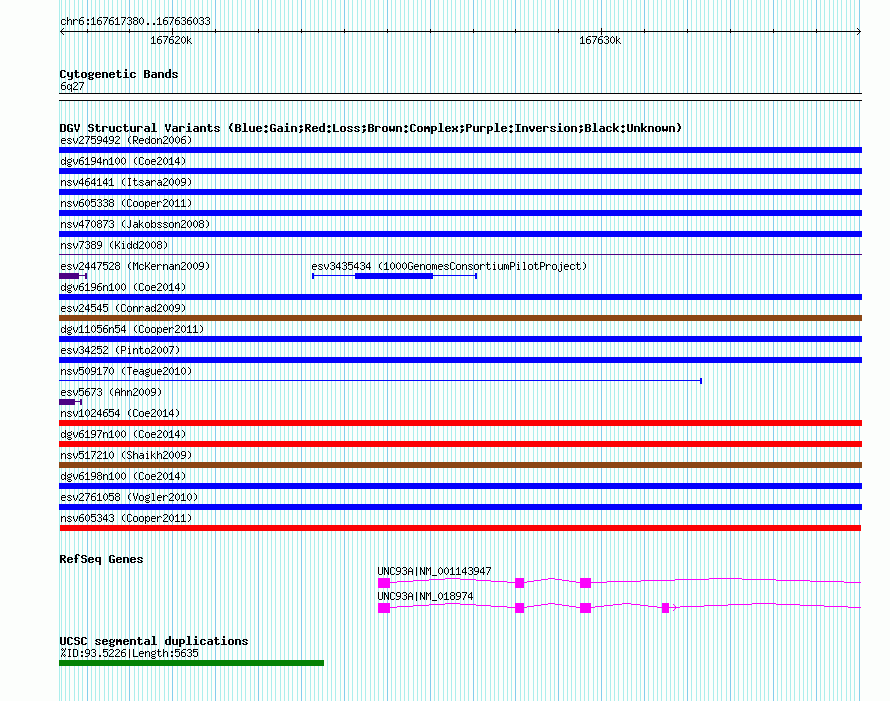Click the blue bar under esv2761058
Screen dimensions: 890x701
tap(460, 507)
